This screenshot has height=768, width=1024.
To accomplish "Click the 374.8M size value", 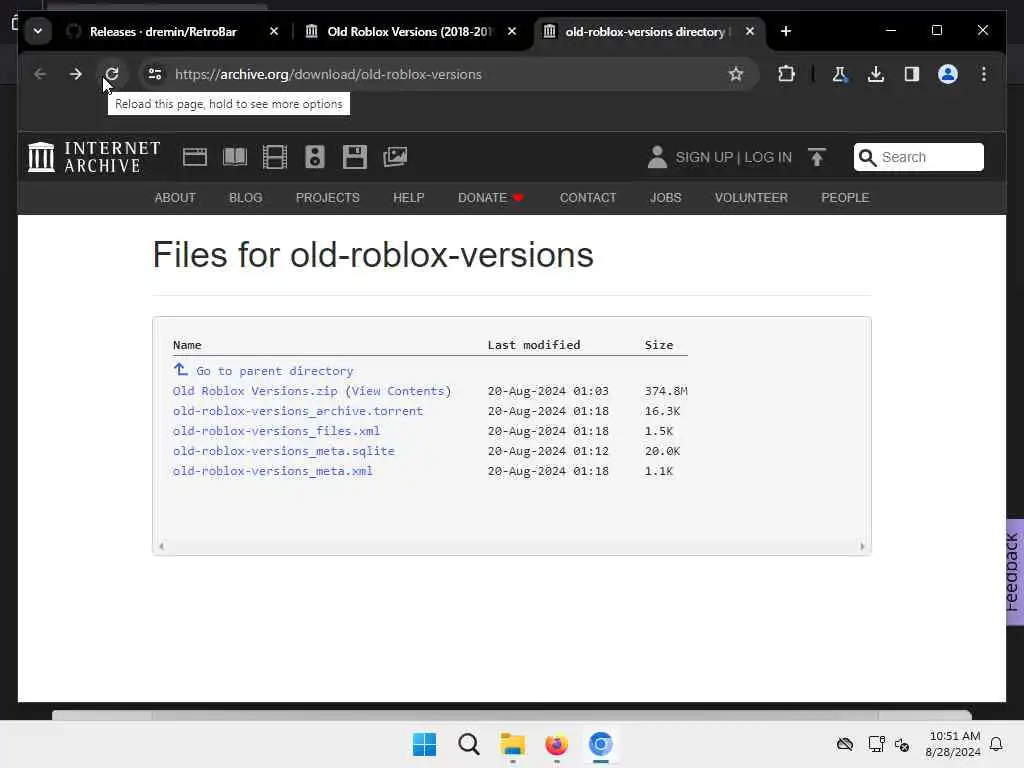I will click(x=665, y=391).
